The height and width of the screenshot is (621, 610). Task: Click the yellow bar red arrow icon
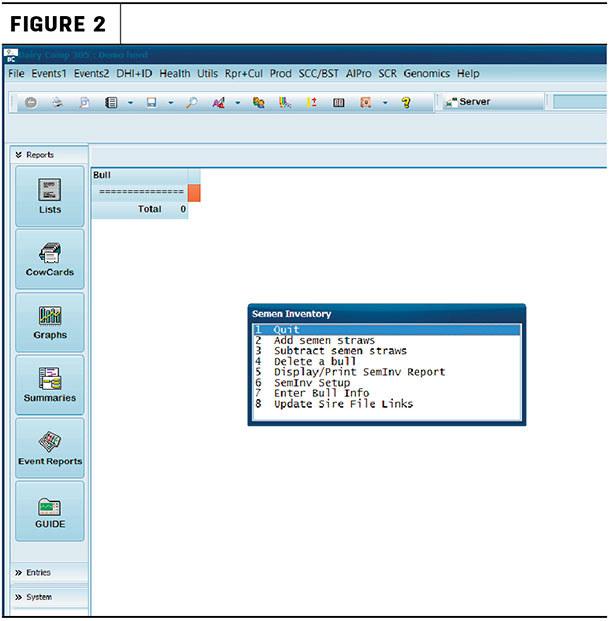click(x=312, y=103)
